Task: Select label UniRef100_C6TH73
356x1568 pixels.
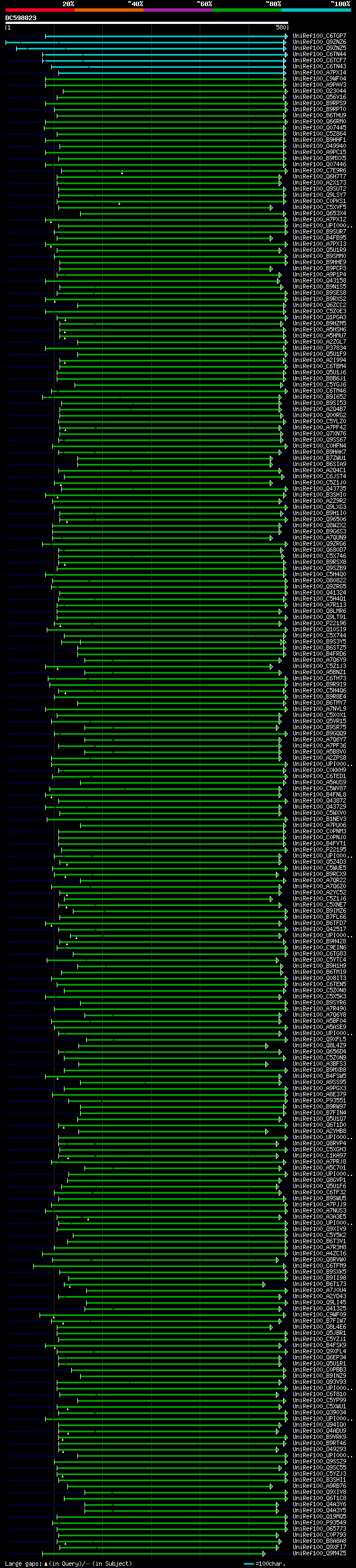Action: coord(319,678)
